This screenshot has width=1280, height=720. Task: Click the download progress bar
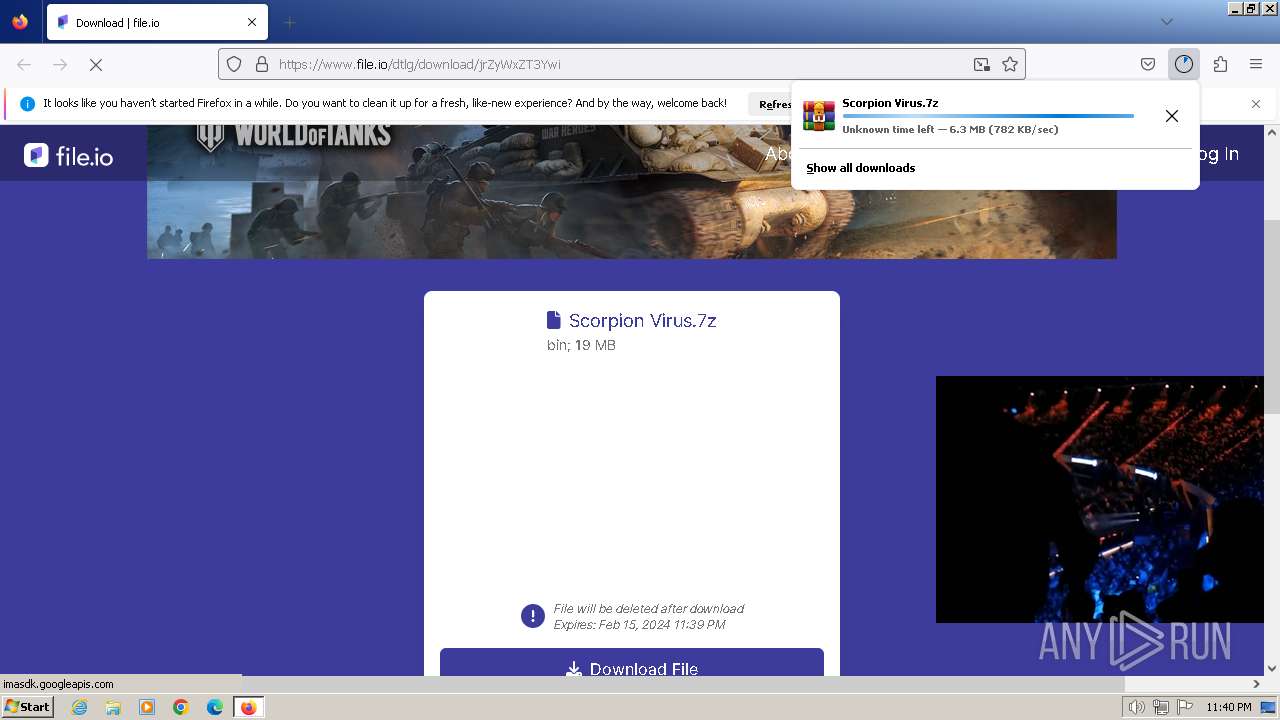(988, 116)
